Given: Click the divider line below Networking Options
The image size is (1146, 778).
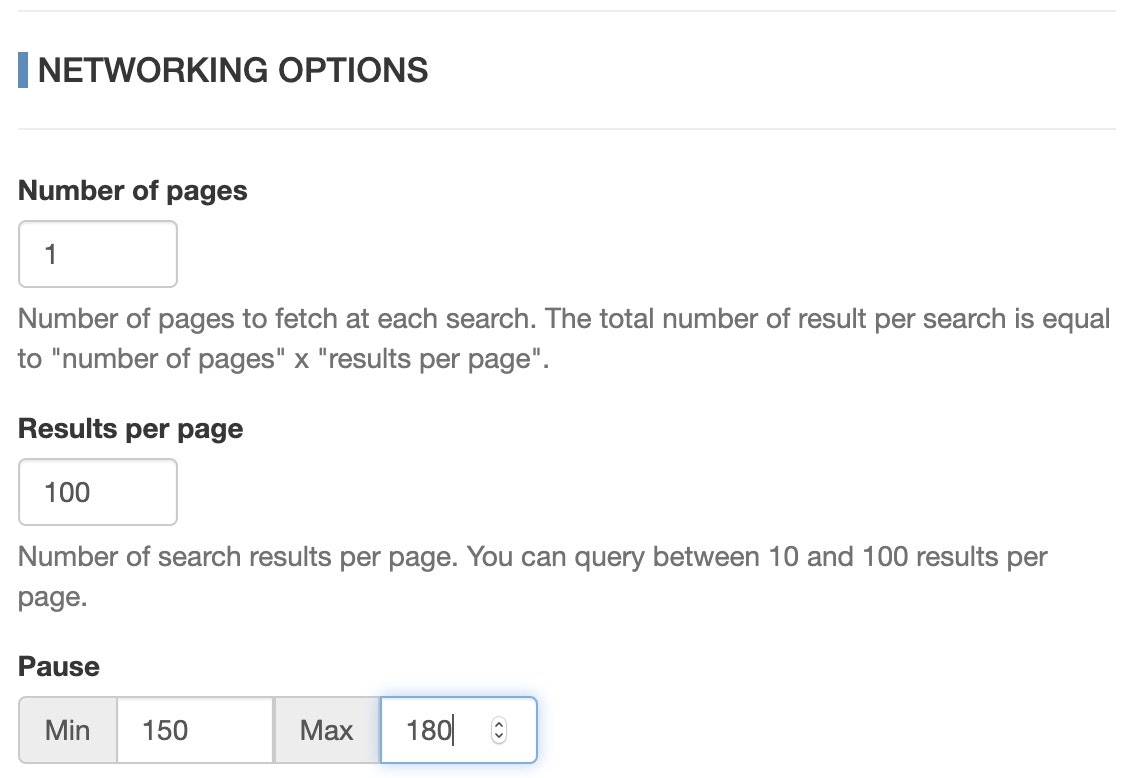Looking at the screenshot, I should point(567,129).
